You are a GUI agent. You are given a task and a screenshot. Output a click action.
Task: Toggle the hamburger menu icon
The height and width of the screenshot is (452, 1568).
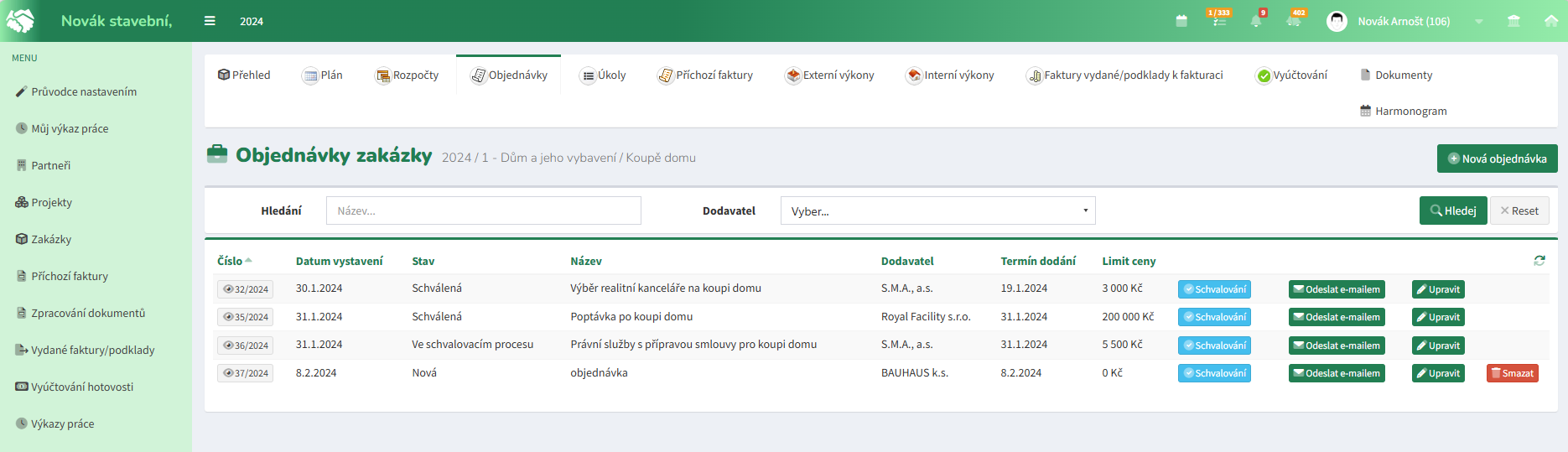click(x=210, y=21)
